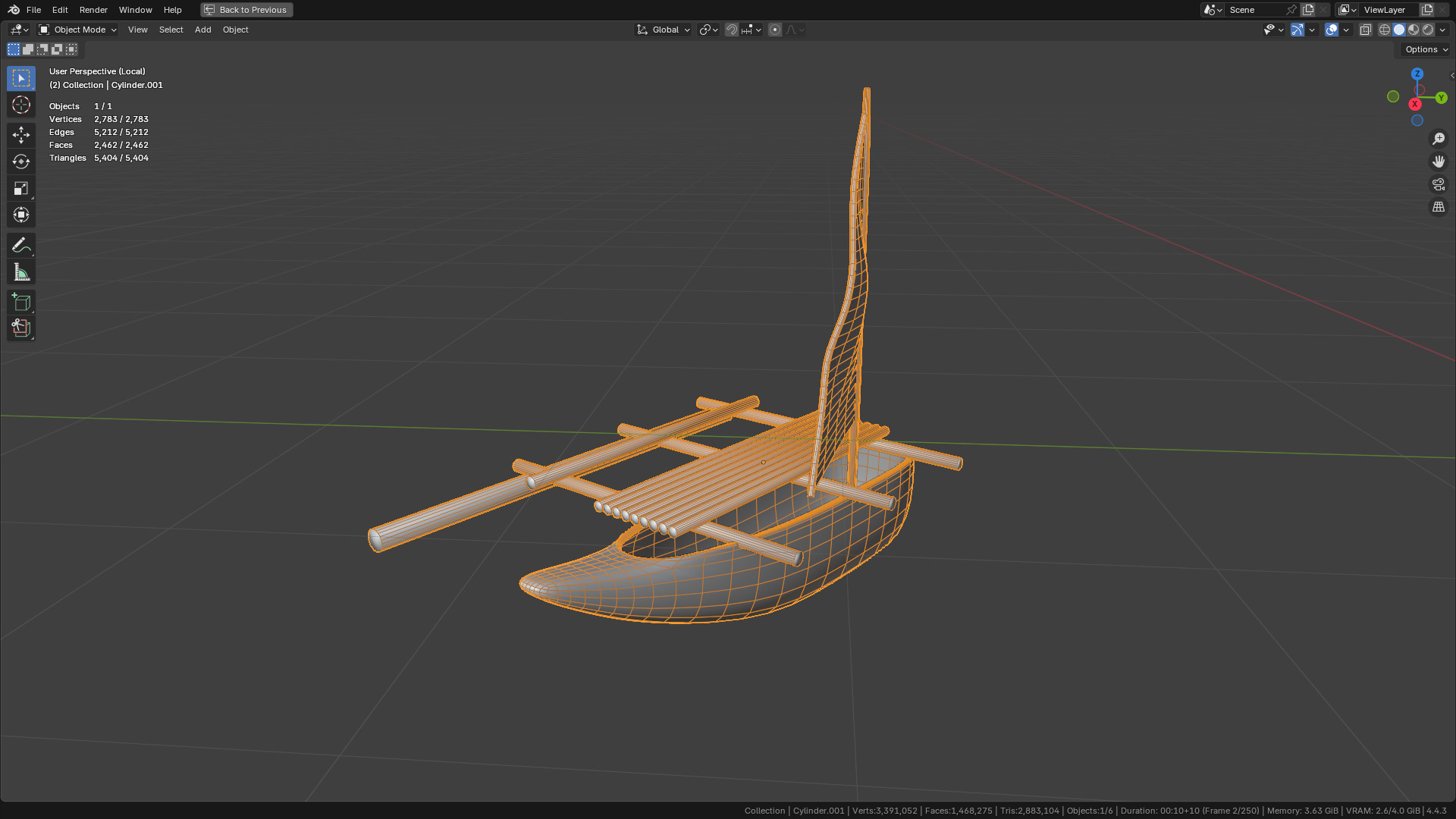Toggle X-ray mode
Image resolution: width=1456 pixels, height=819 pixels.
click(x=1366, y=30)
